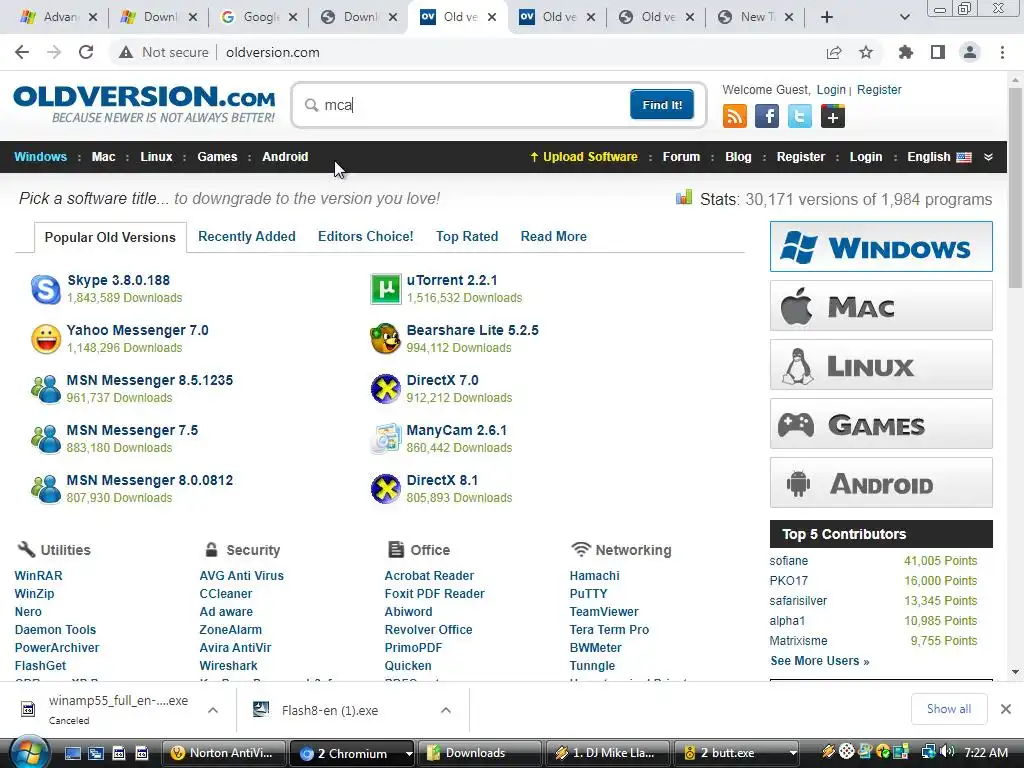This screenshot has width=1024, height=768.
Task: Open Chrome three-dot menu
Action: (1002, 52)
